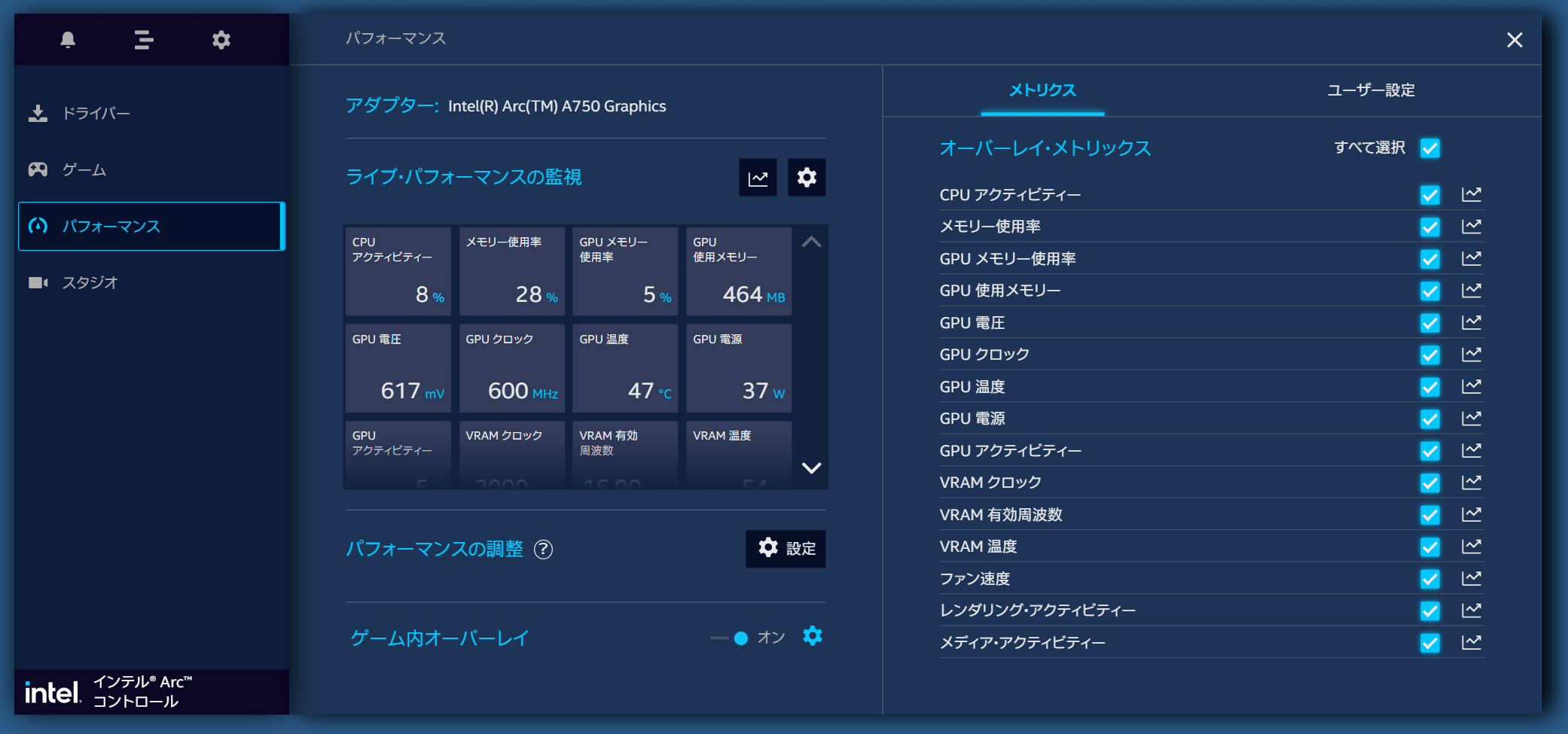Go to ドライバー in the sidebar
Screen dimensions: 1568x734
[96, 114]
